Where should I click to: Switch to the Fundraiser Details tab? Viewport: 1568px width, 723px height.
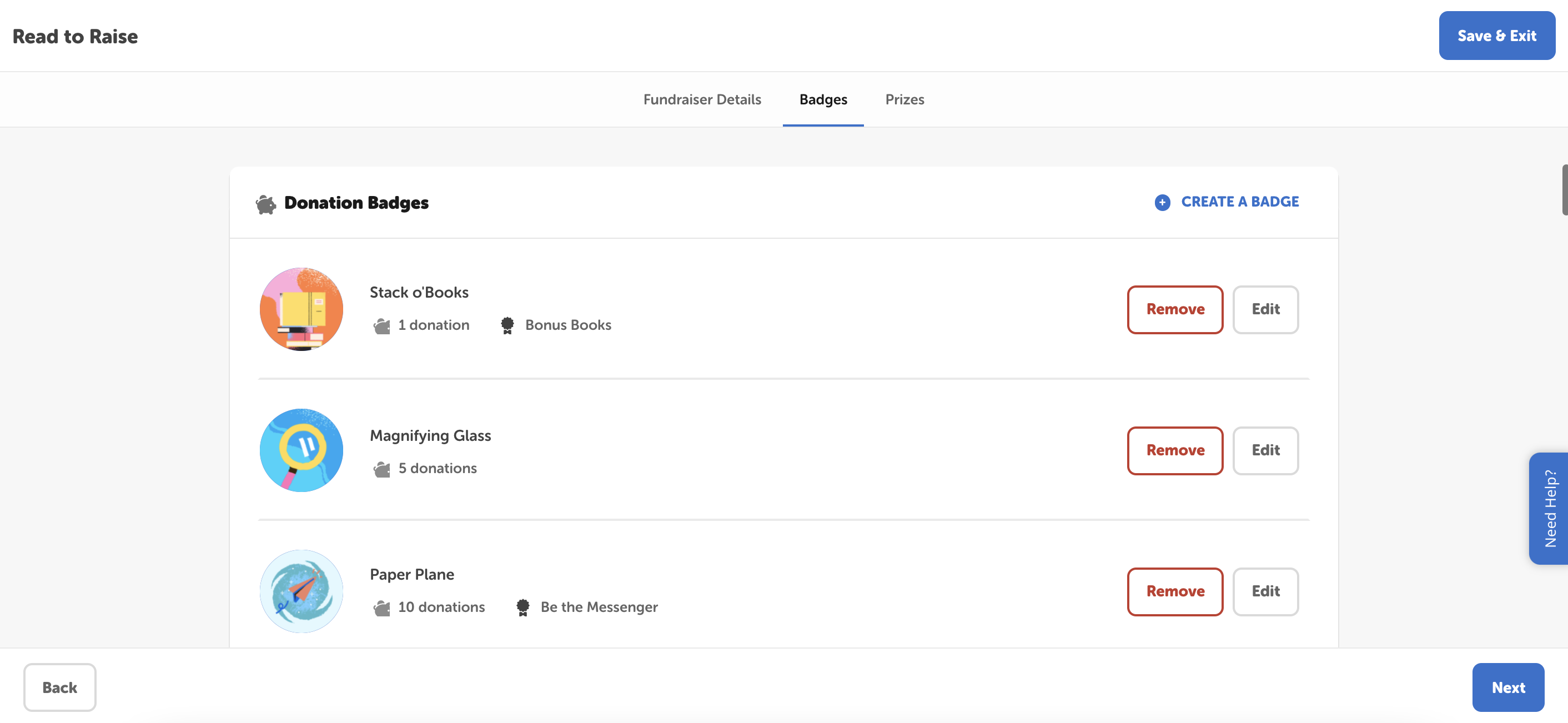tap(702, 99)
